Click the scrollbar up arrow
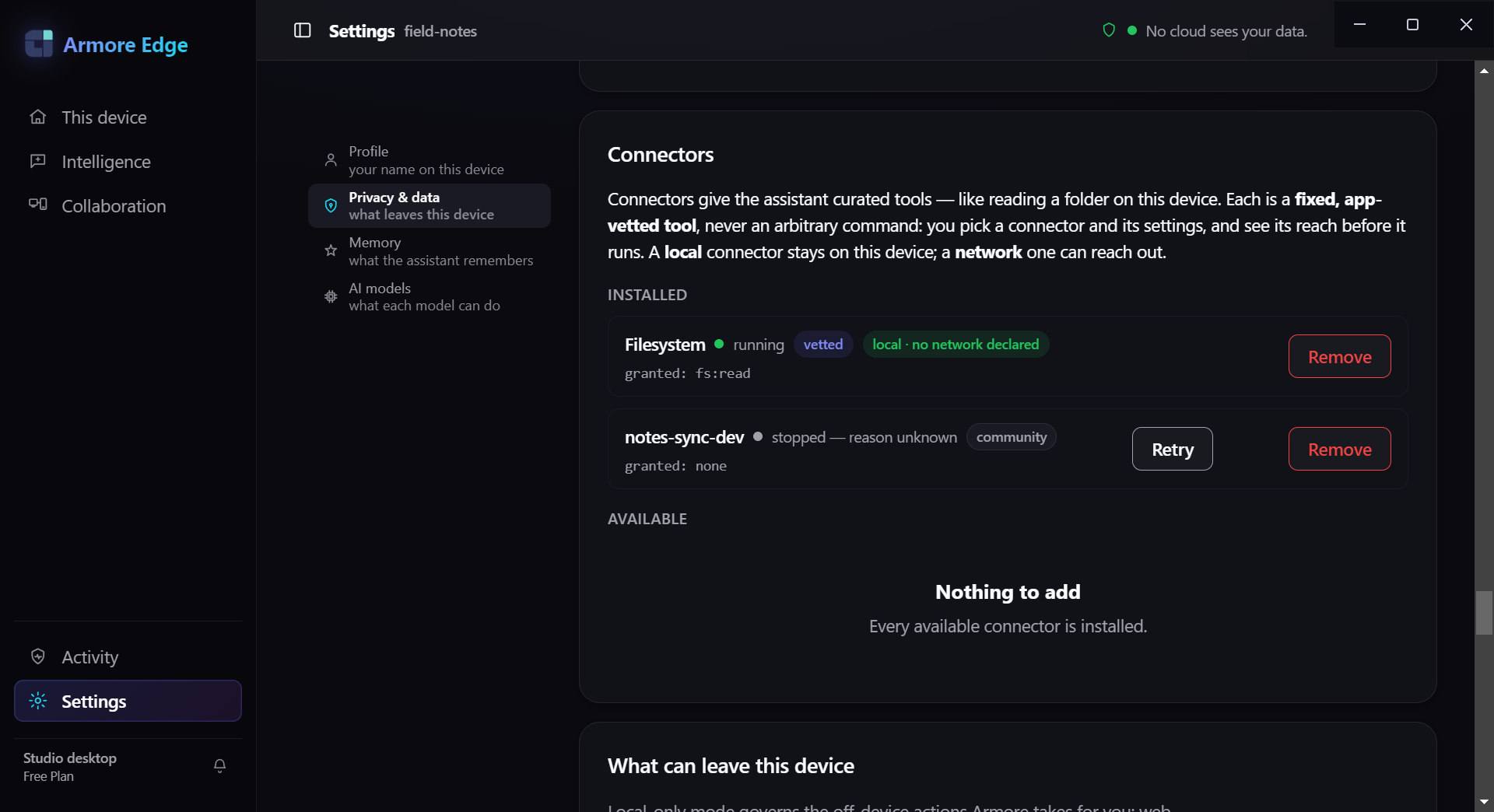The height and width of the screenshot is (812, 1494). tap(1484, 70)
